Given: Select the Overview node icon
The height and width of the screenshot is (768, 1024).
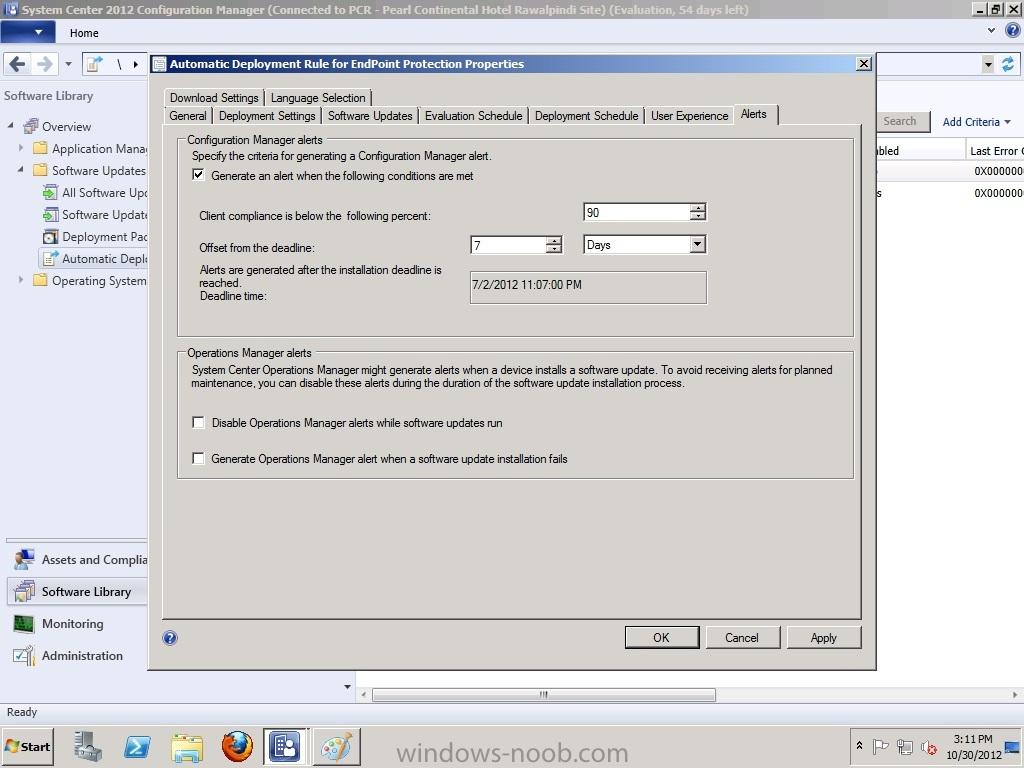Looking at the screenshot, I should (x=31, y=126).
